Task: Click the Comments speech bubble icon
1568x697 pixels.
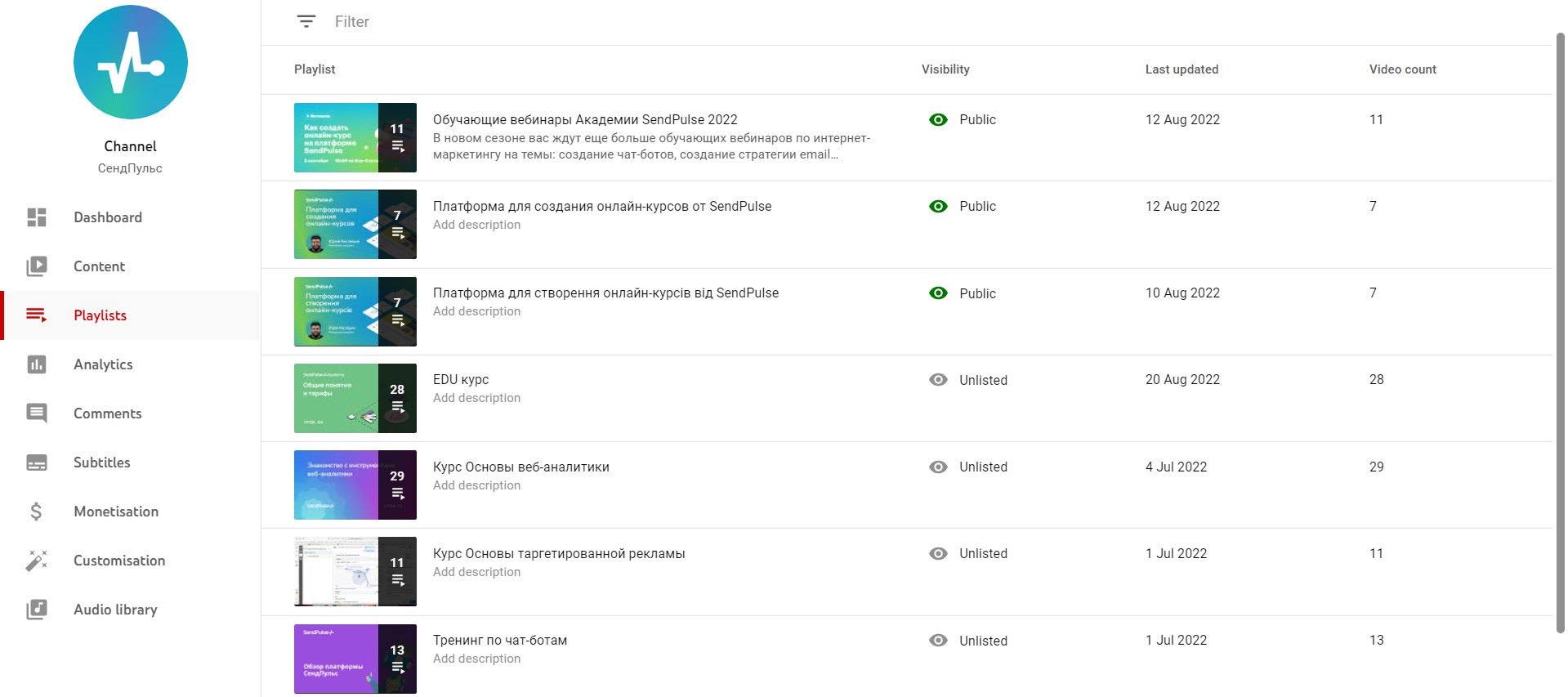Action: (x=37, y=413)
